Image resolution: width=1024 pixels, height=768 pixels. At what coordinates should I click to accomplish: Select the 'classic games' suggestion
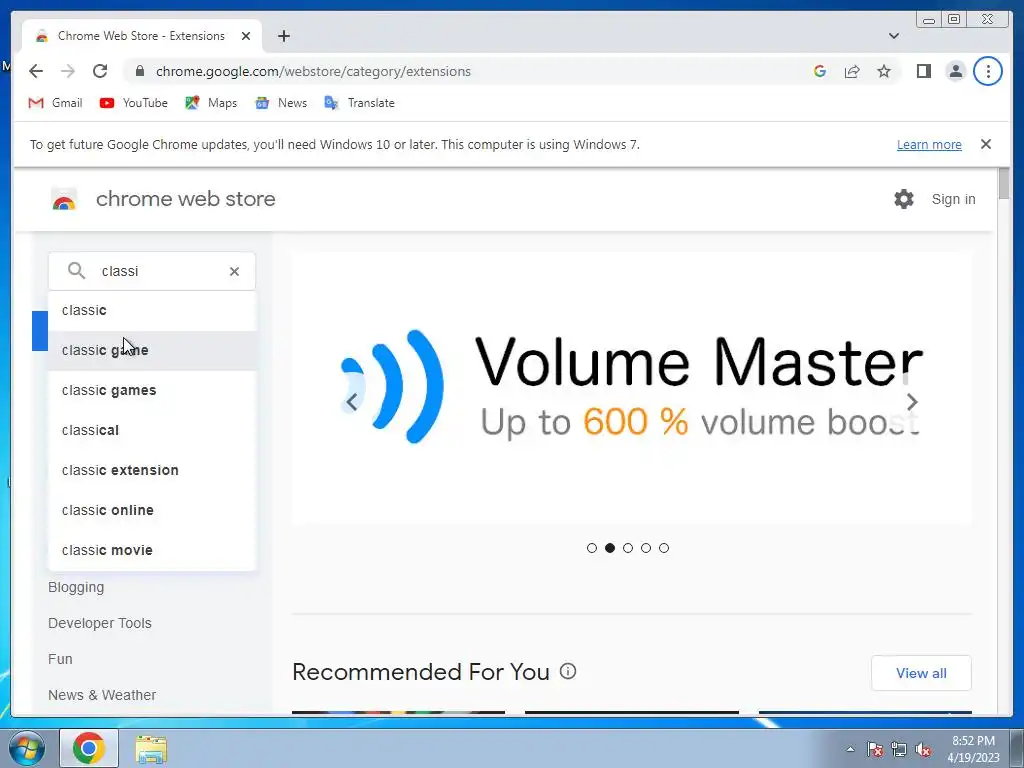coord(152,390)
